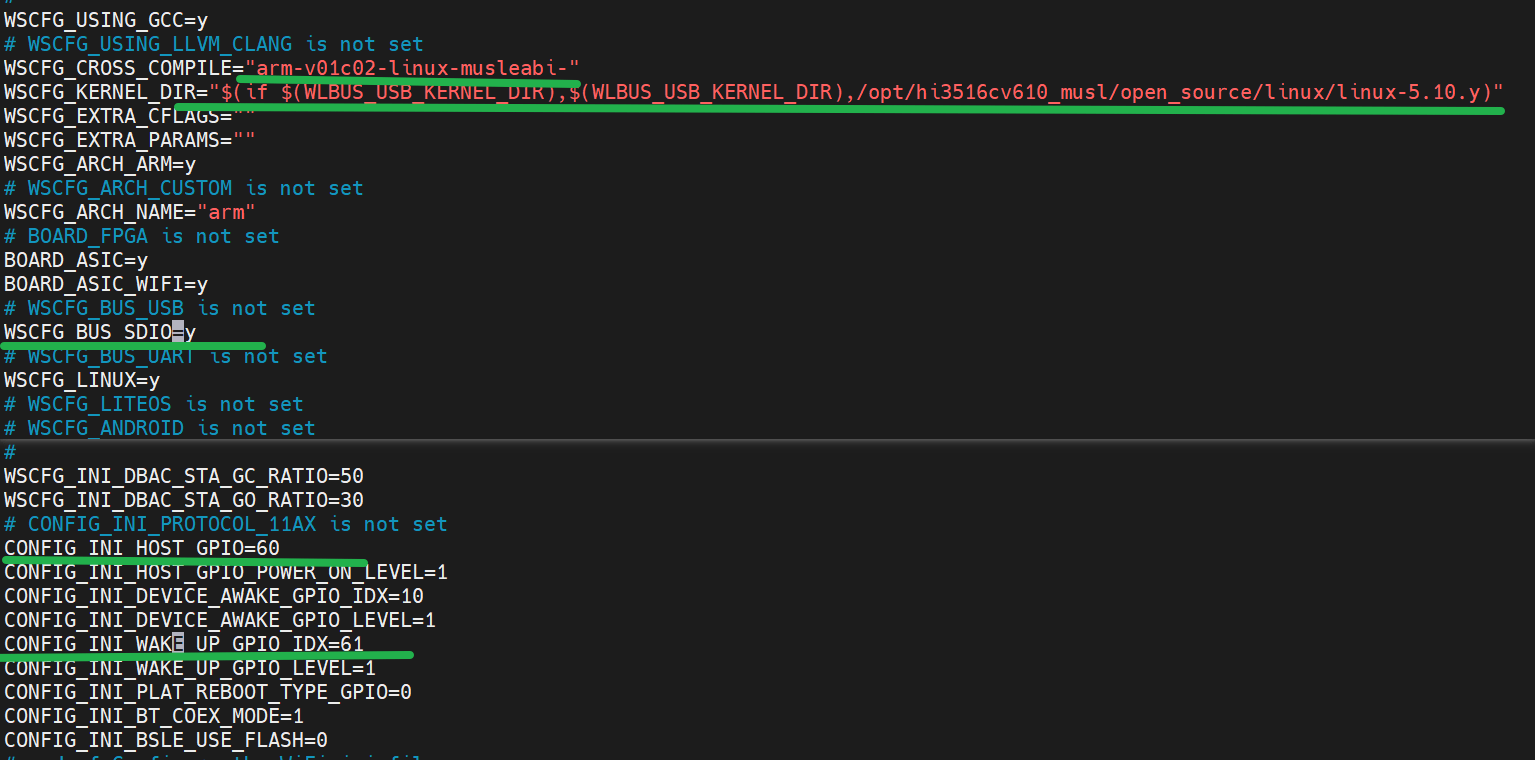The height and width of the screenshot is (760, 1535).
Task: Click WSCFG_ANDROID is not set comment
Action: pos(159,428)
